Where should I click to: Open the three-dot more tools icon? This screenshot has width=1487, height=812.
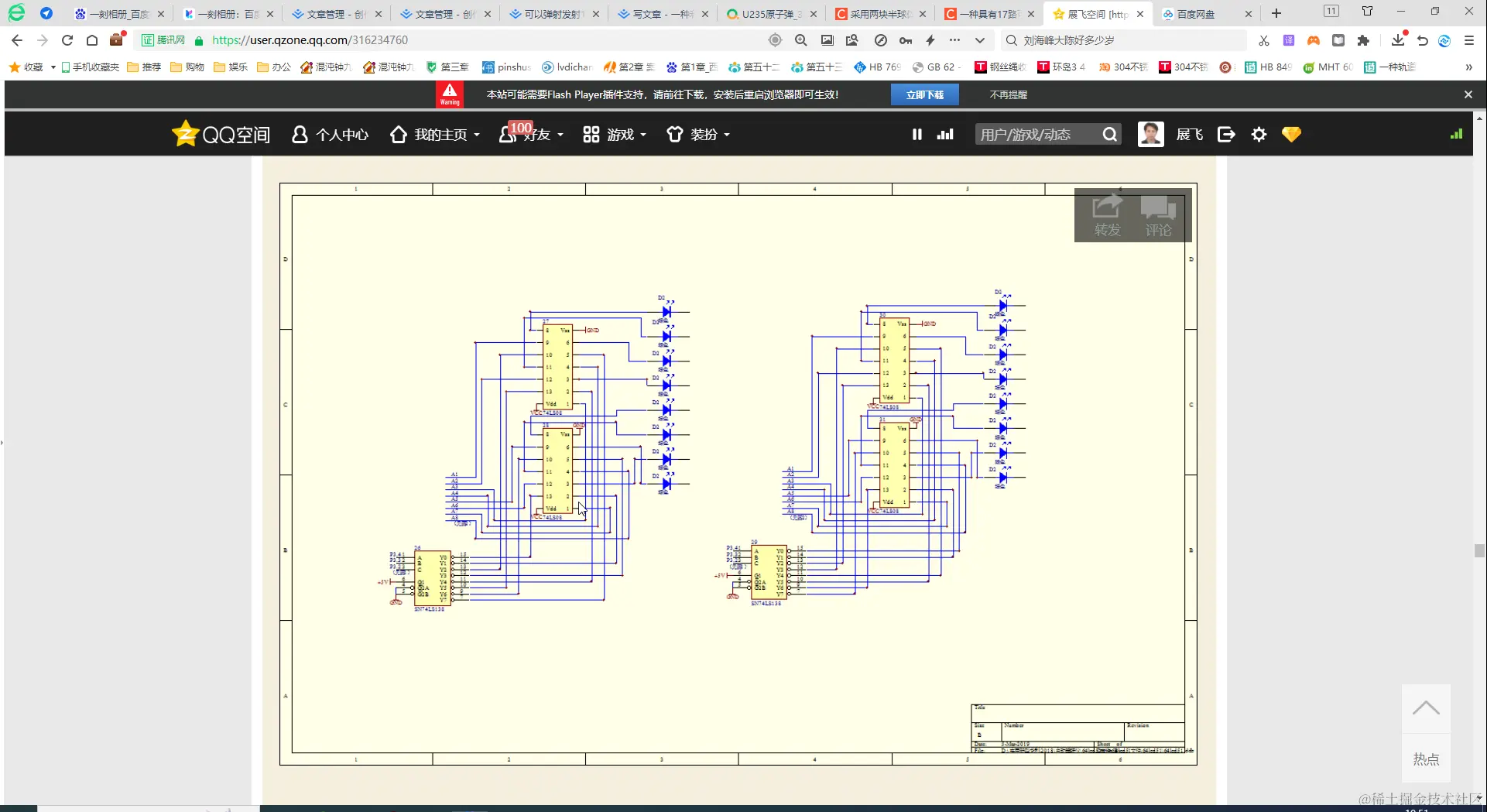(954, 40)
